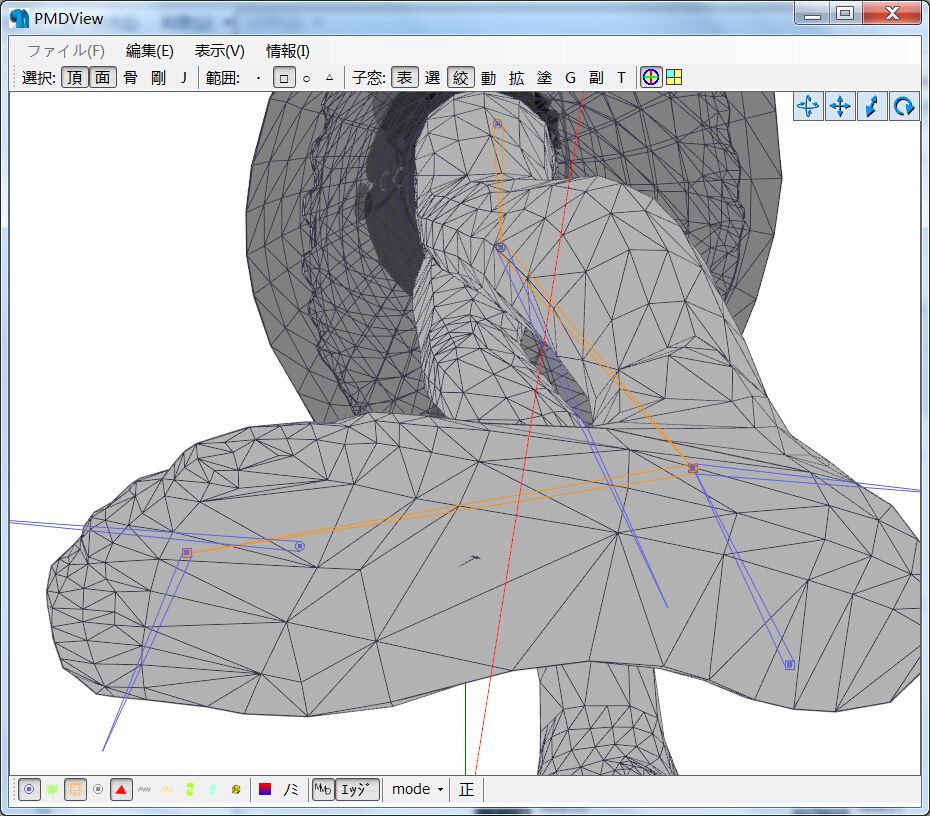The height and width of the screenshot is (816, 930).
Task: Click the rotate view icon in viewport
Action: click(905, 106)
